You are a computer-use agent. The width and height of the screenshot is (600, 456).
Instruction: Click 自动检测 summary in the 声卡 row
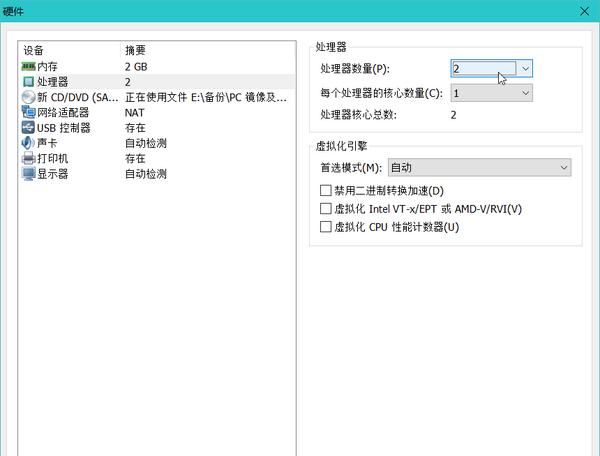(x=146, y=143)
